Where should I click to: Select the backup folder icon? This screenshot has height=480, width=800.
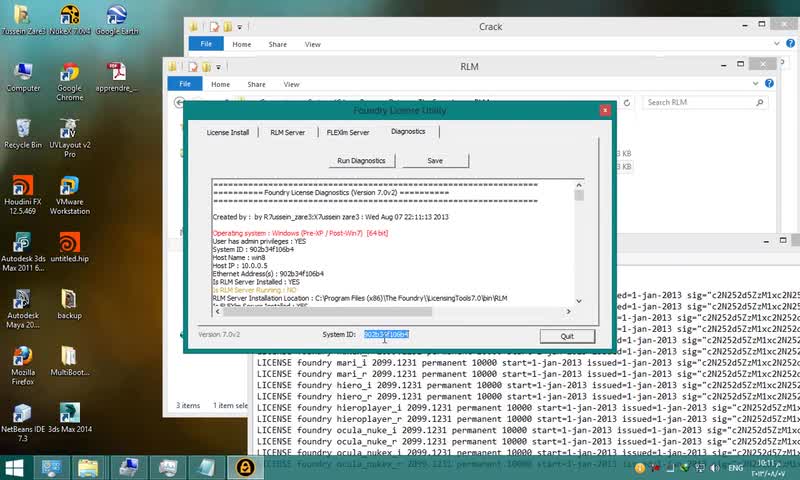[69, 305]
